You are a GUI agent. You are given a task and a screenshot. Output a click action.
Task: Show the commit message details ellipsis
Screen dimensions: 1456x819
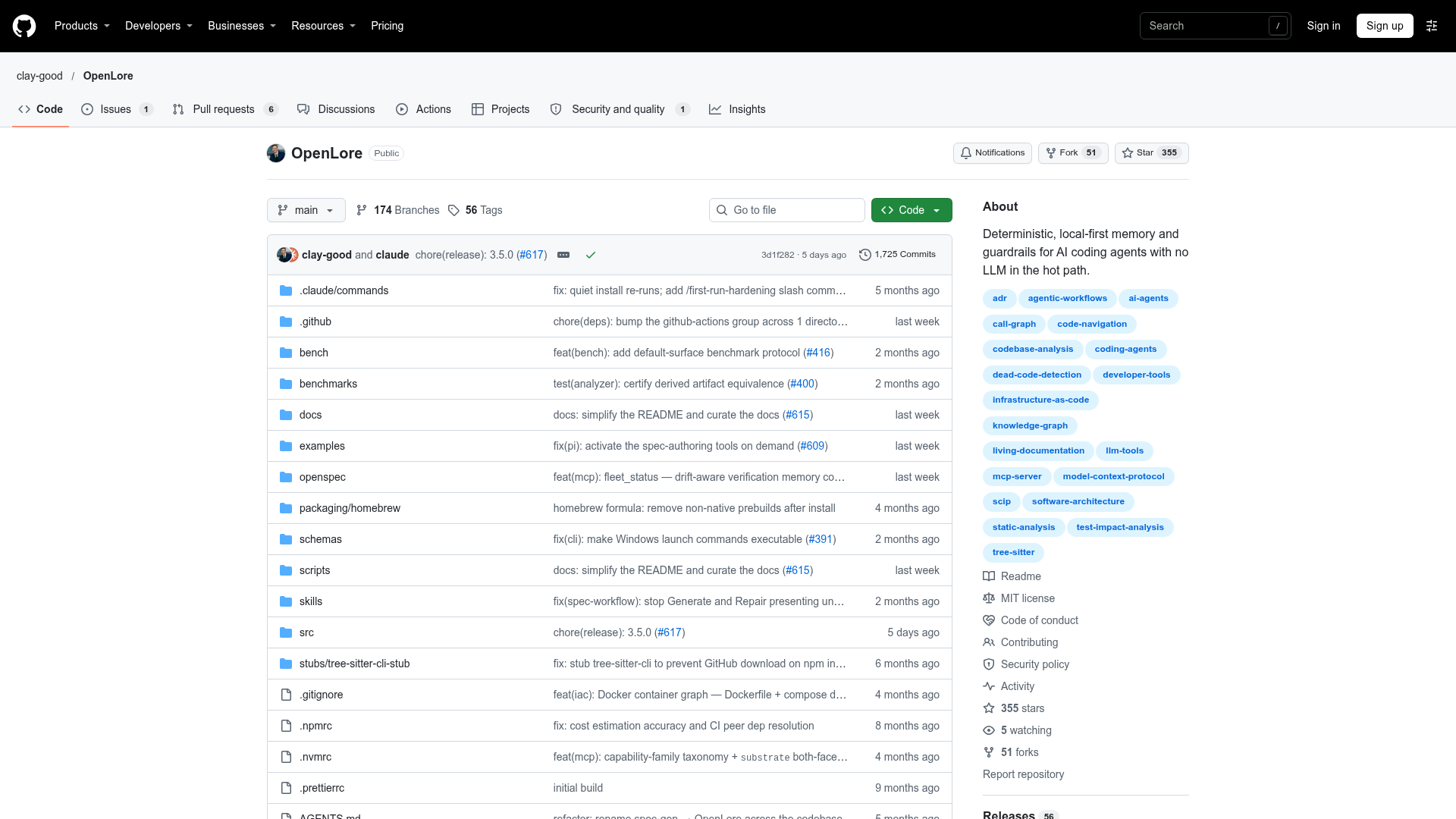point(563,255)
